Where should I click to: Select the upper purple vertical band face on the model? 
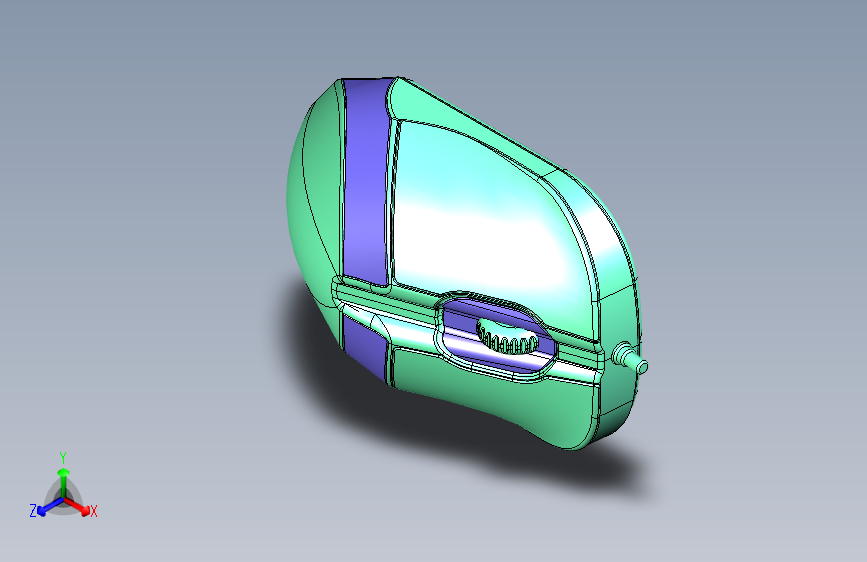(x=365, y=183)
